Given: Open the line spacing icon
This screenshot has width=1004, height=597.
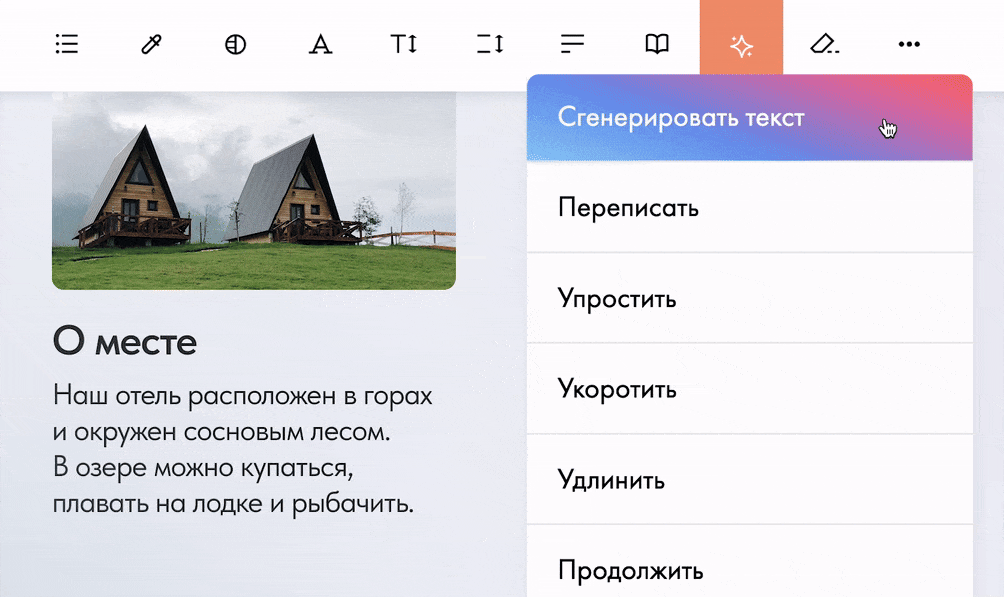Looking at the screenshot, I should point(490,44).
